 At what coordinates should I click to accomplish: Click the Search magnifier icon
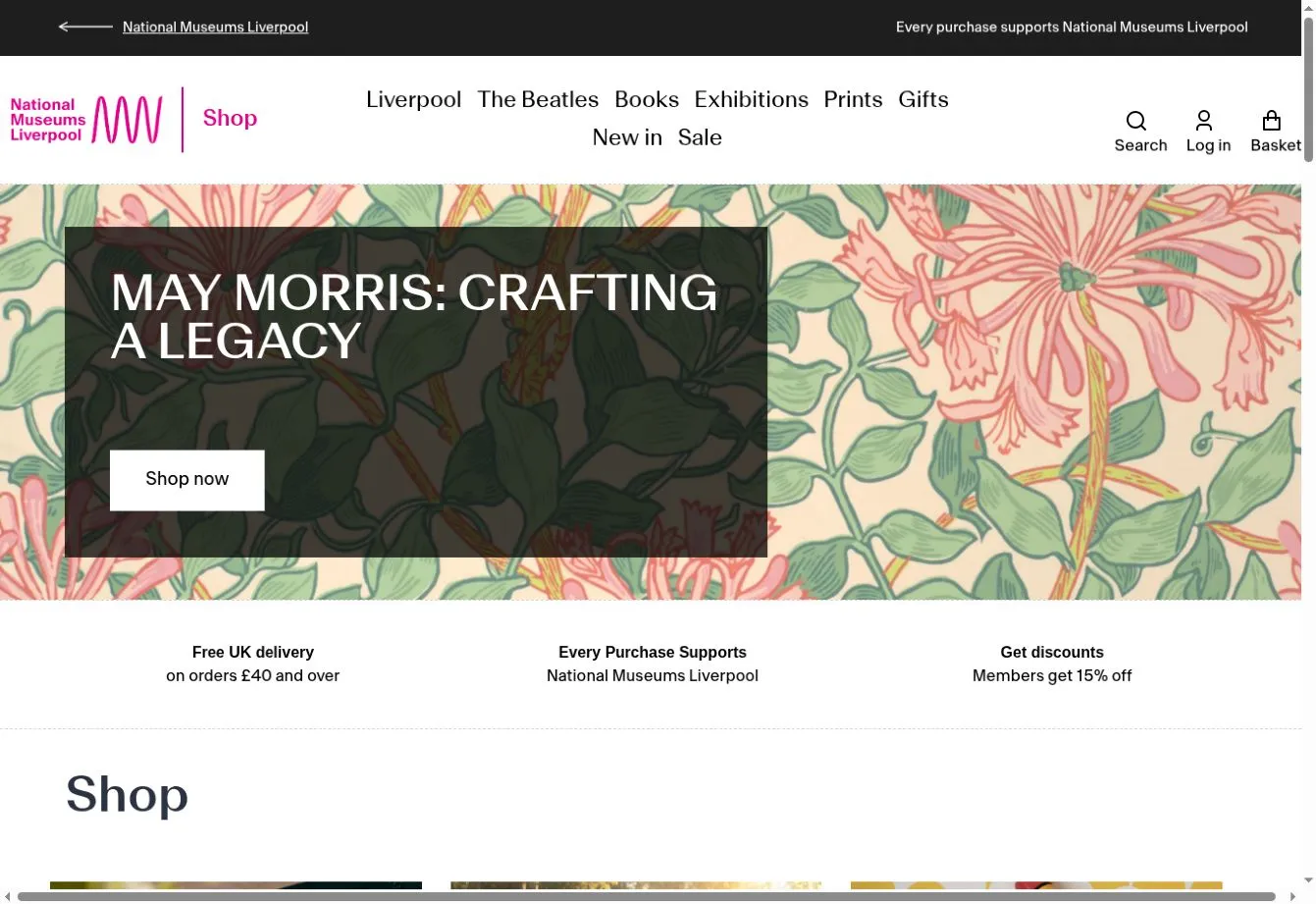coord(1136,121)
